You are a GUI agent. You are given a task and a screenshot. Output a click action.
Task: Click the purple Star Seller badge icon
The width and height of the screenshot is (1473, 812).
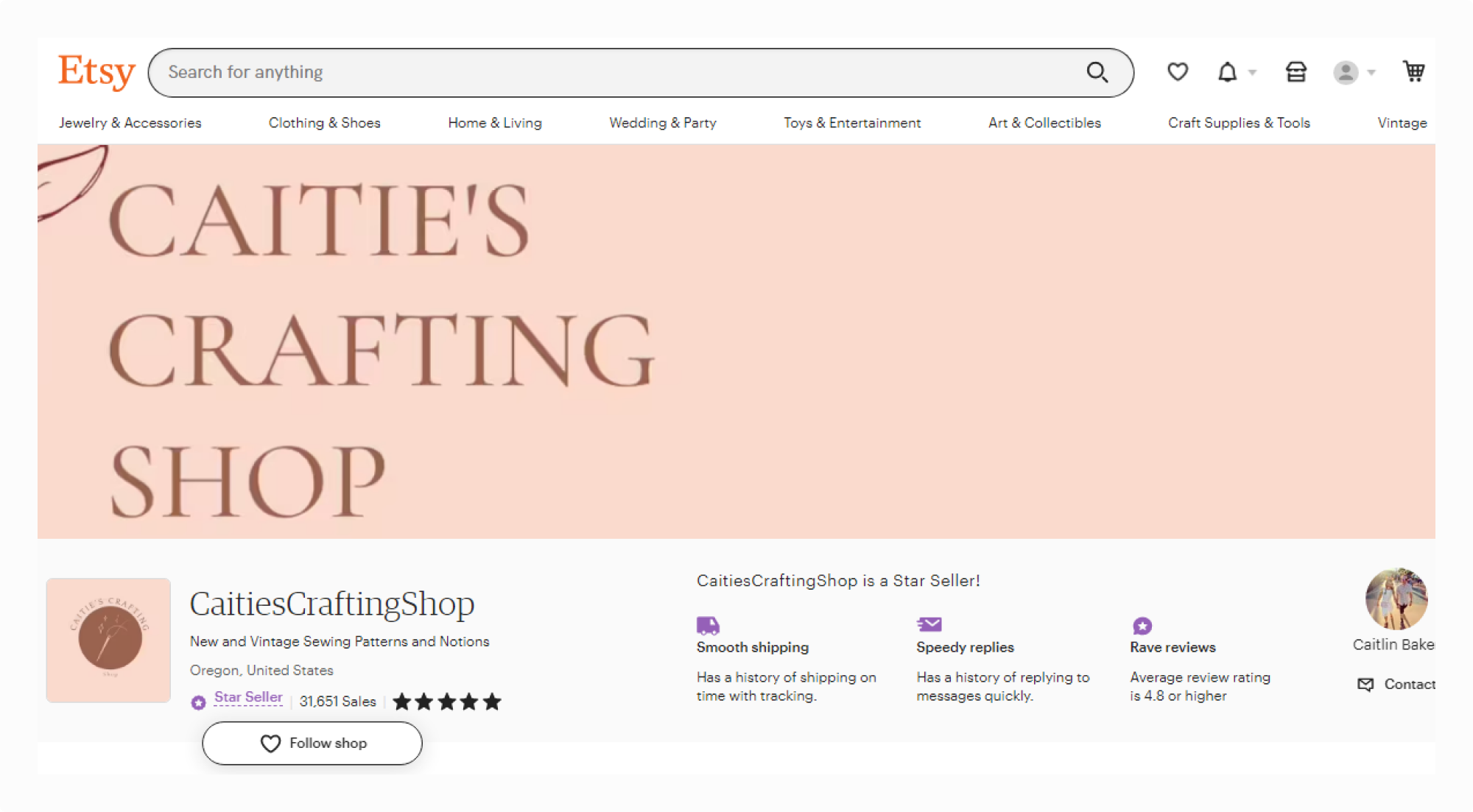point(198,702)
